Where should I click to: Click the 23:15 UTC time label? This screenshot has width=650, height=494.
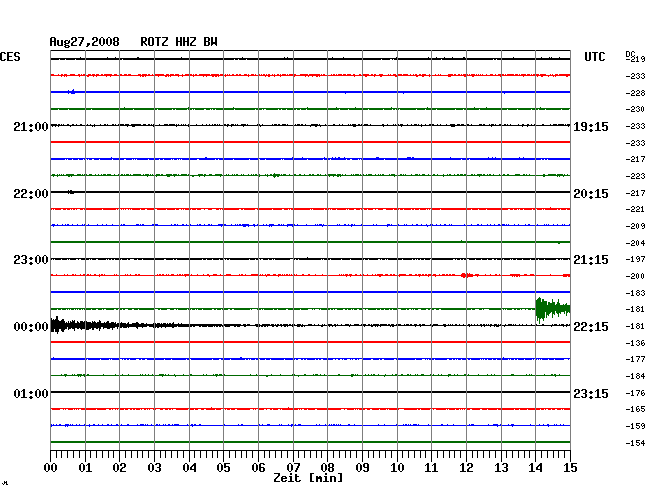591,393
